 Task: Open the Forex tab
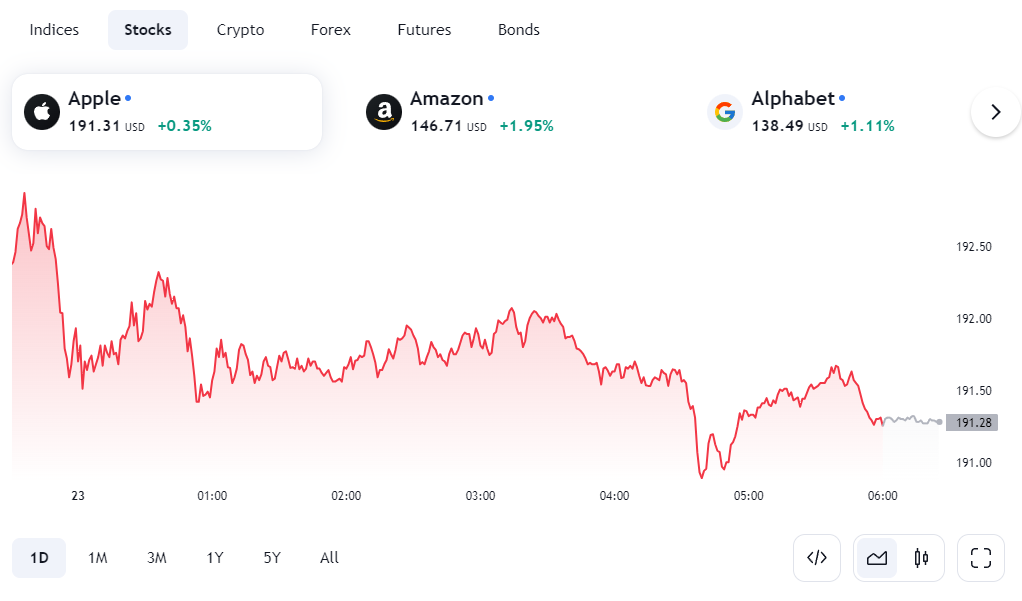(x=330, y=30)
